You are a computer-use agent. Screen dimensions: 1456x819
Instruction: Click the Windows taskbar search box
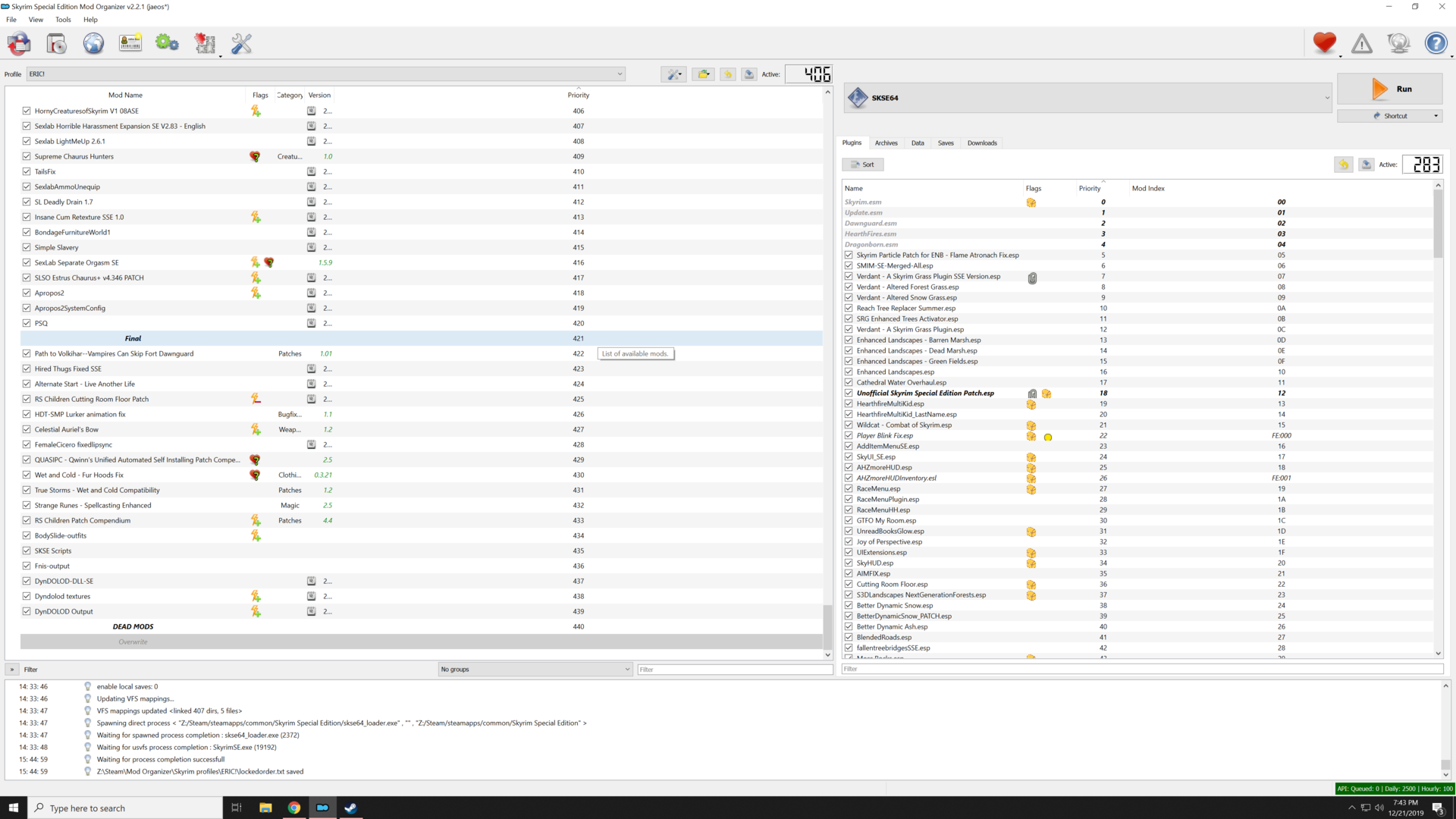click(x=125, y=808)
